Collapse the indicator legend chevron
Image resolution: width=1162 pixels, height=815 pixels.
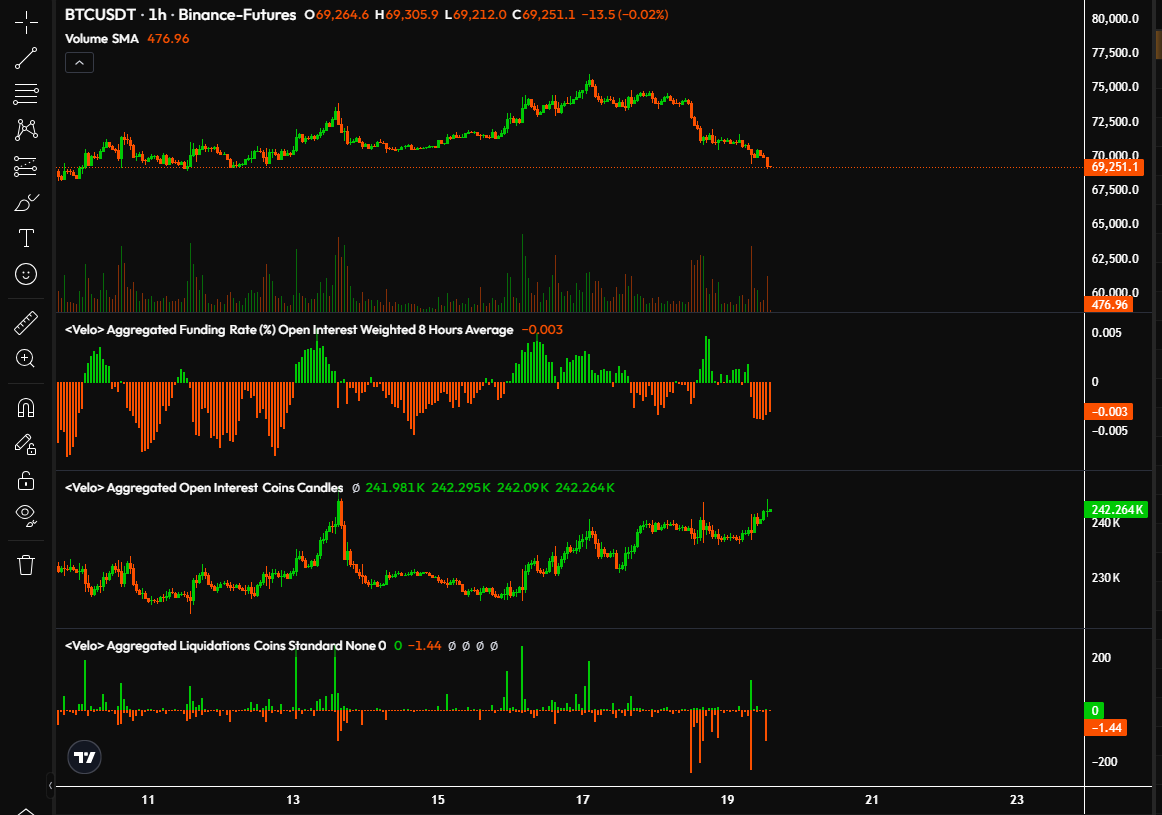point(79,63)
